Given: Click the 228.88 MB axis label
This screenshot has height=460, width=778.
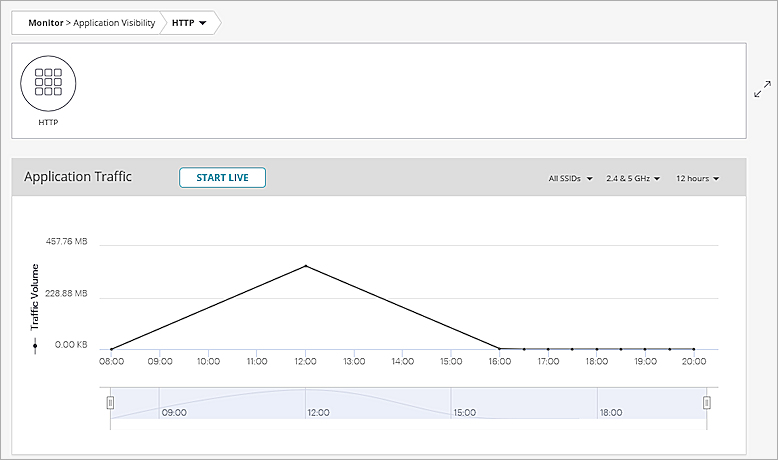Looking at the screenshot, I should (66, 294).
